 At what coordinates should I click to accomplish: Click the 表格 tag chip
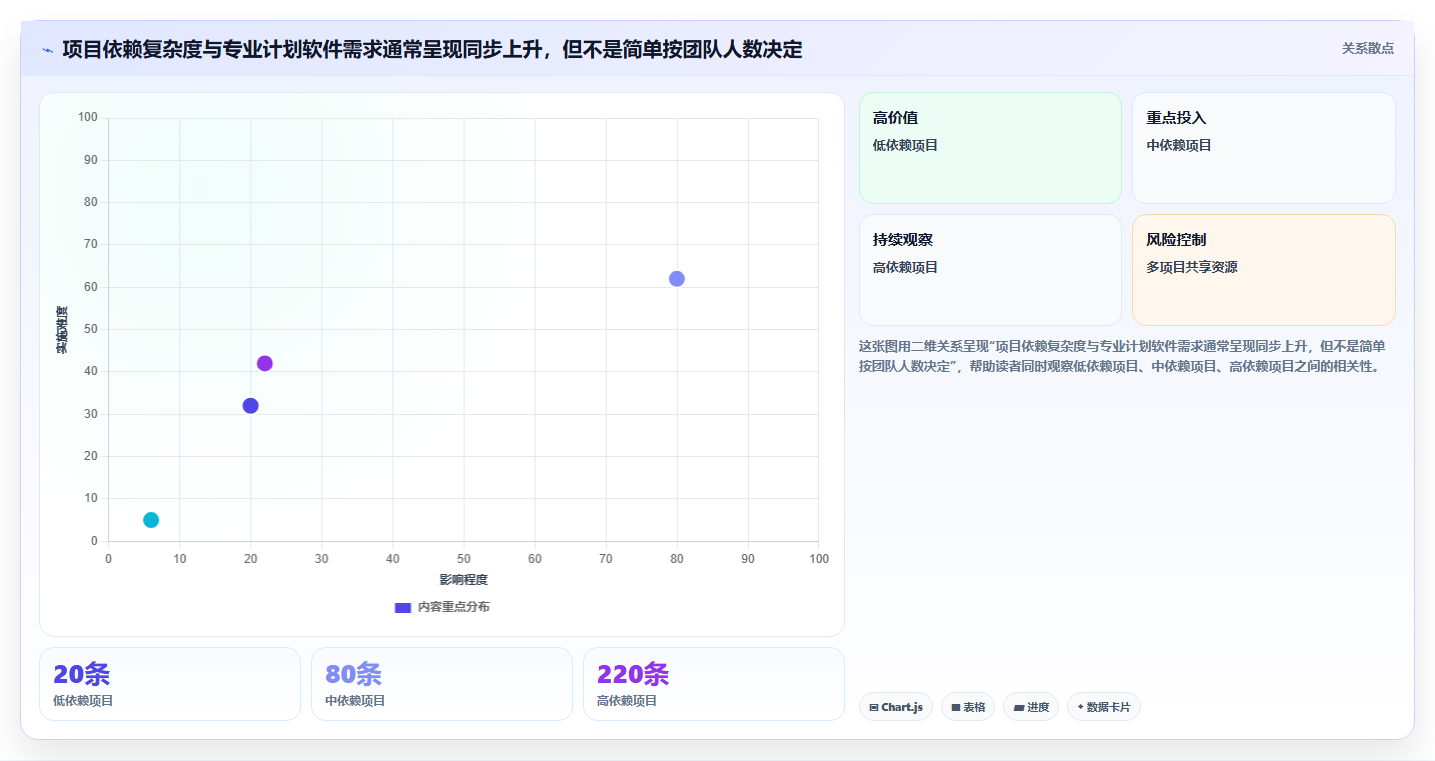[x=968, y=707]
